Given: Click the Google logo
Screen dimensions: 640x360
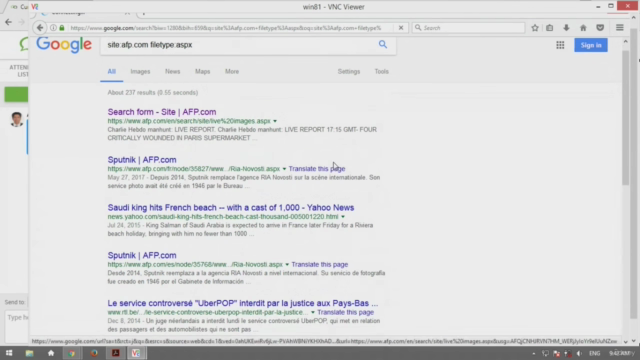Looking at the screenshot, I should (x=64, y=44).
